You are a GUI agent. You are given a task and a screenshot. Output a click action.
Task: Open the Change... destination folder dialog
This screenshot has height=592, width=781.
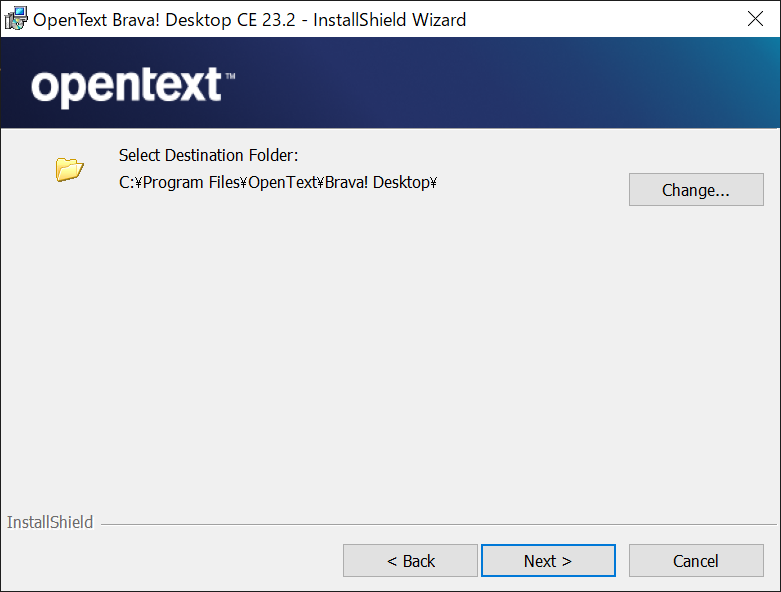click(696, 190)
